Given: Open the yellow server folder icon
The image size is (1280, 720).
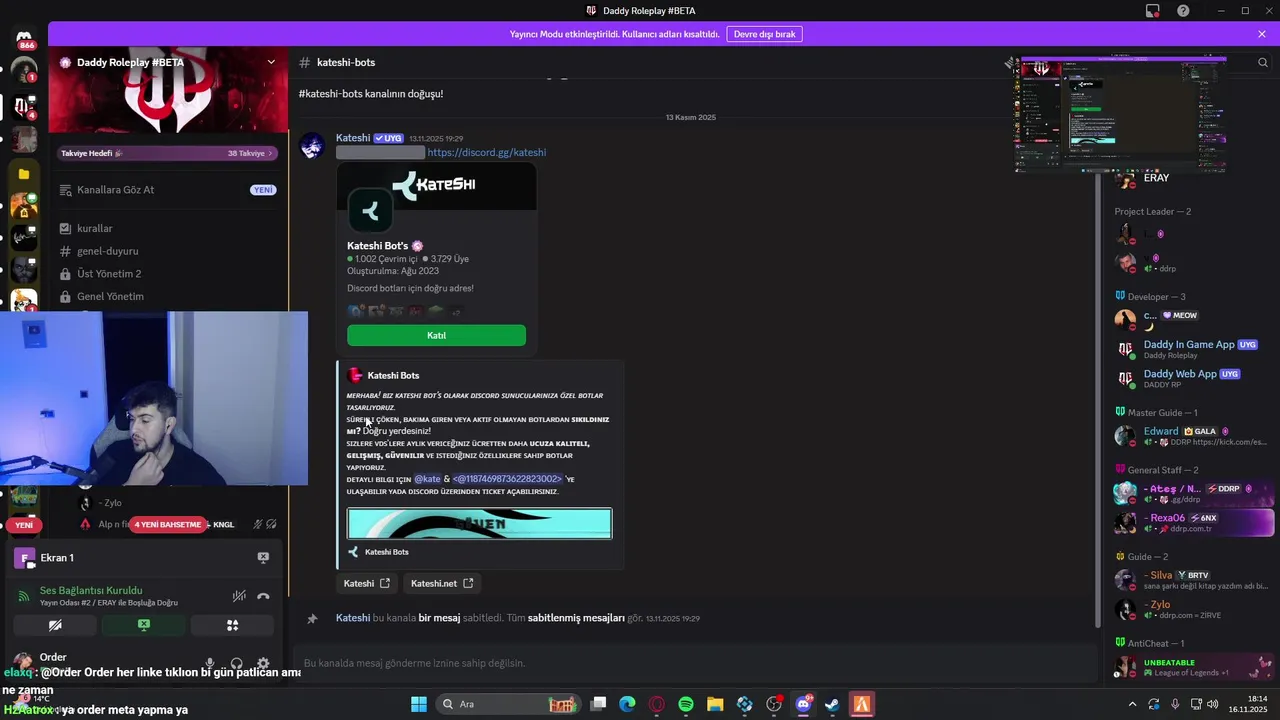Looking at the screenshot, I should 24,173.
